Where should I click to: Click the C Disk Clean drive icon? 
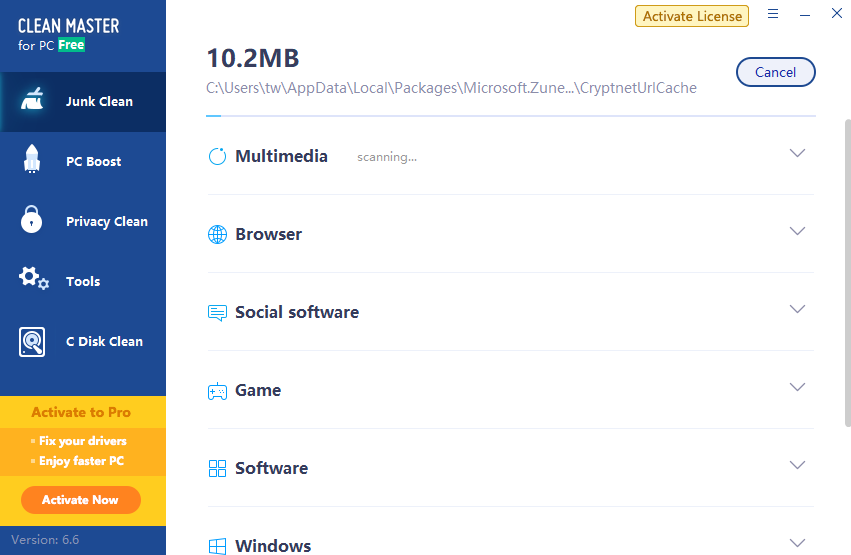point(32,342)
